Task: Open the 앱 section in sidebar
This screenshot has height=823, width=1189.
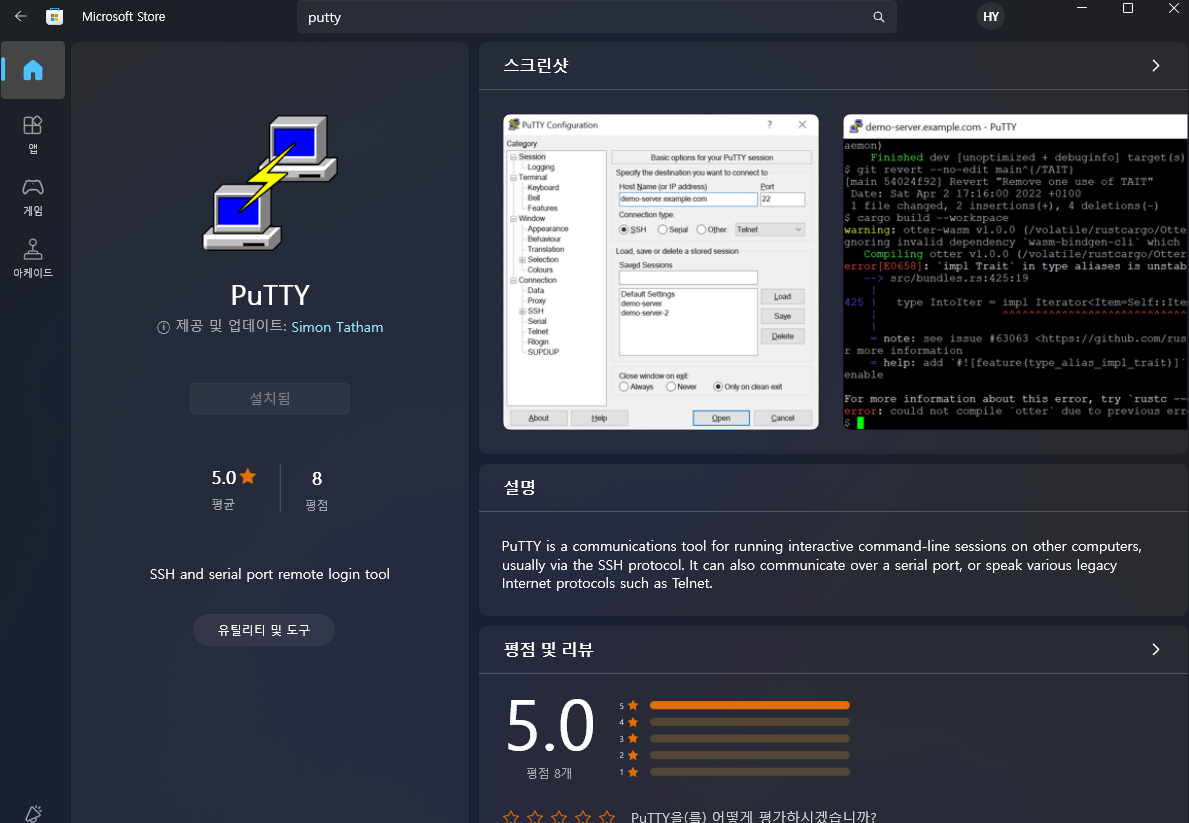Action: point(33,134)
